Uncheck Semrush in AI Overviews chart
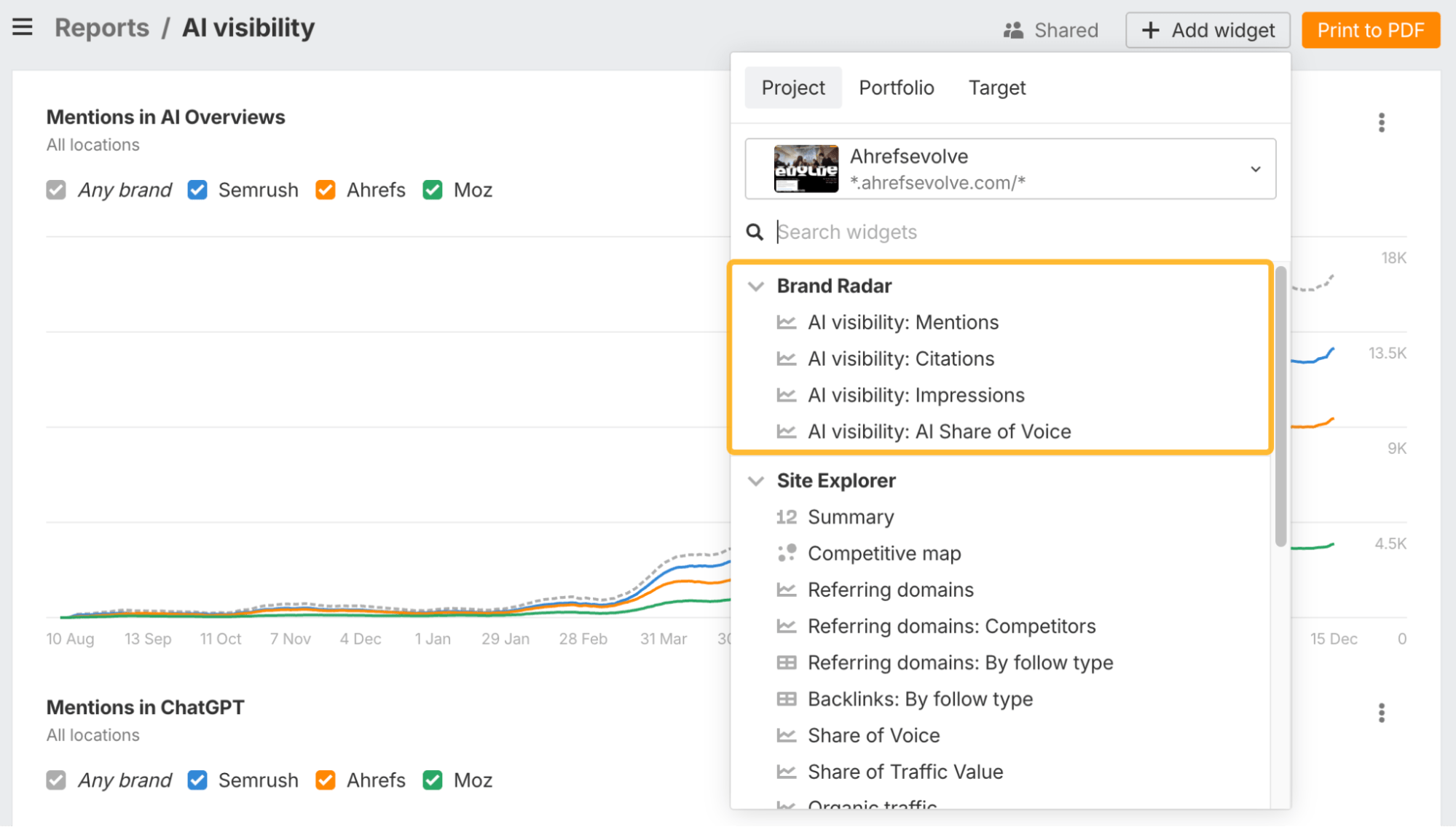Screen dimensions: 1456x827 click(x=197, y=190)
